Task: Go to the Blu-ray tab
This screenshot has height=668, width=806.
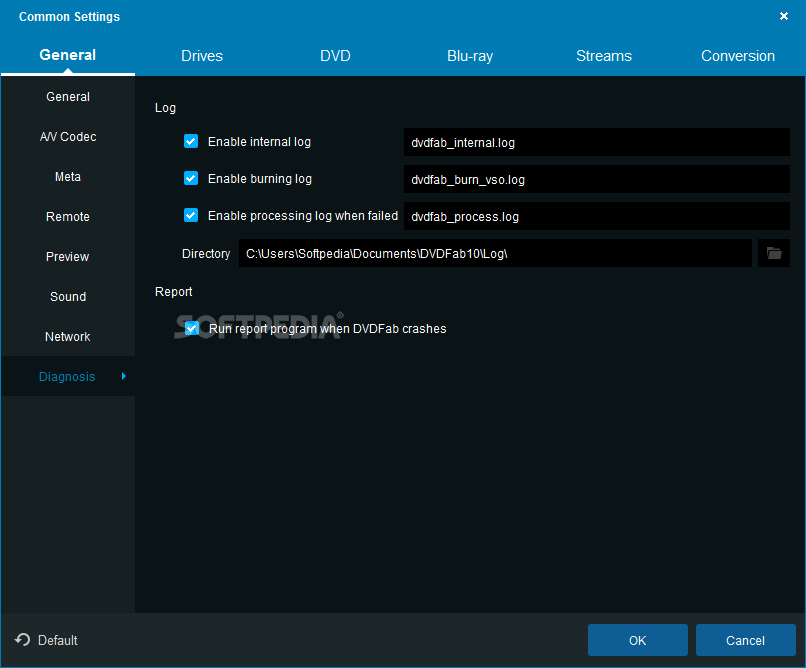Action: pyautogui.click(x=470, y=55)
